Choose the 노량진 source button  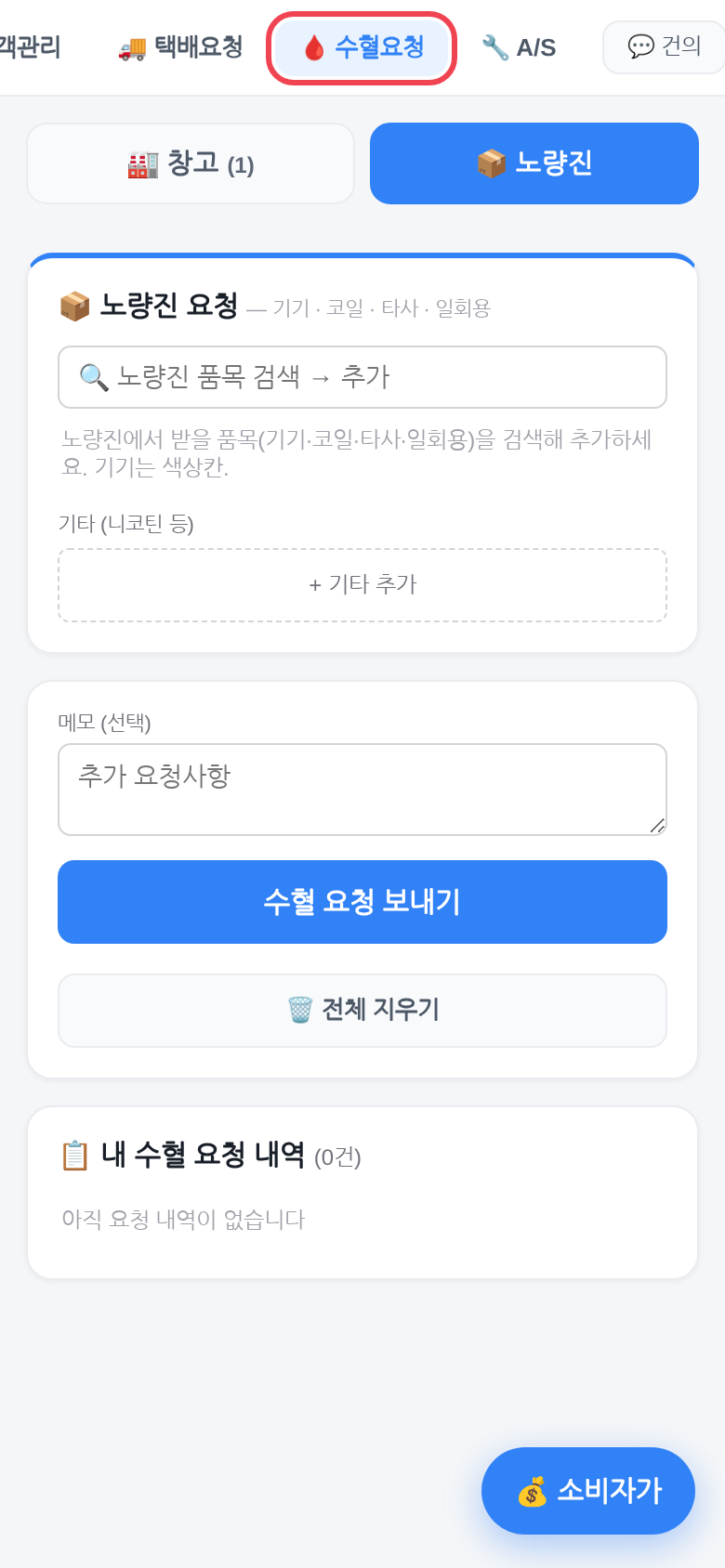534,163
